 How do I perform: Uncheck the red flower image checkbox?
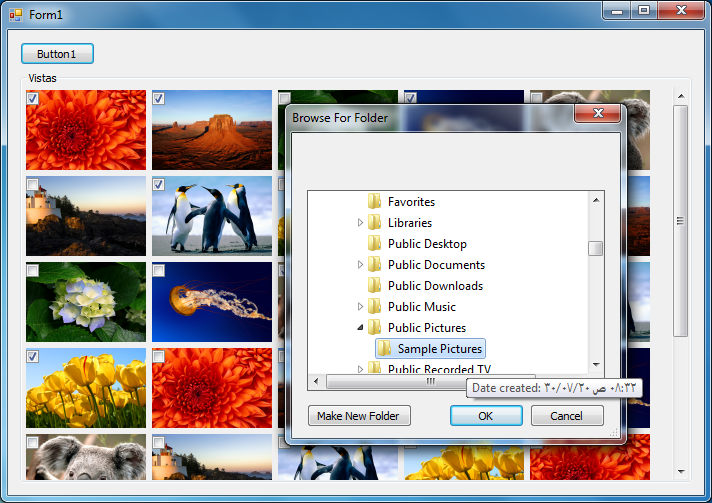tap(33, 99)
